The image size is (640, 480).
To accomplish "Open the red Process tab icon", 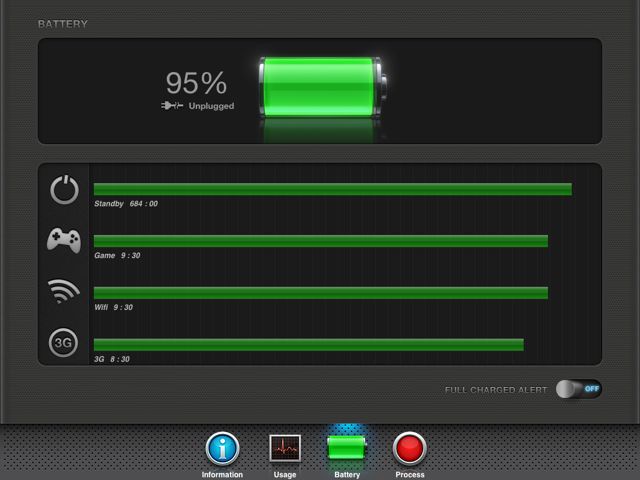I will pos(410,448).
